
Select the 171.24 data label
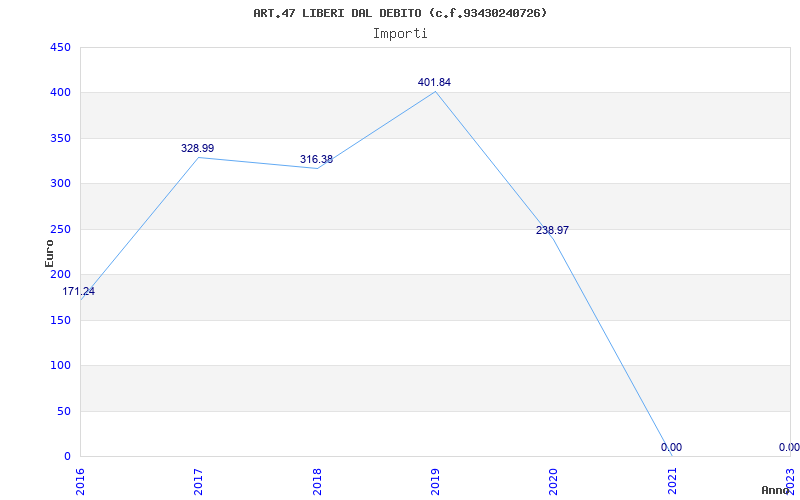tap(79, 292)
